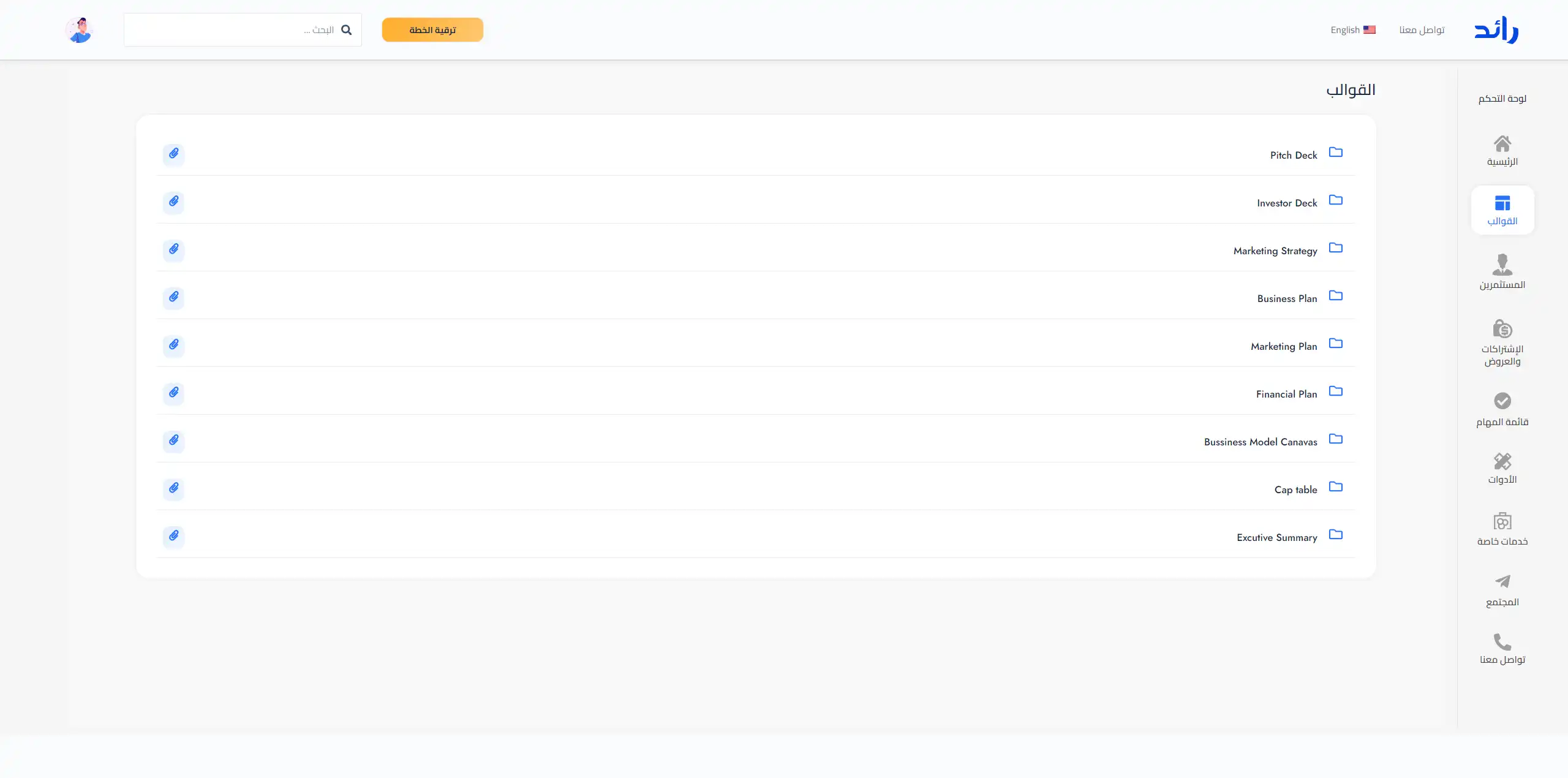Screen dimensions: 1568x778
Task: Open the Marketing Strategy folder
Action: click(x=1275, y=251)
